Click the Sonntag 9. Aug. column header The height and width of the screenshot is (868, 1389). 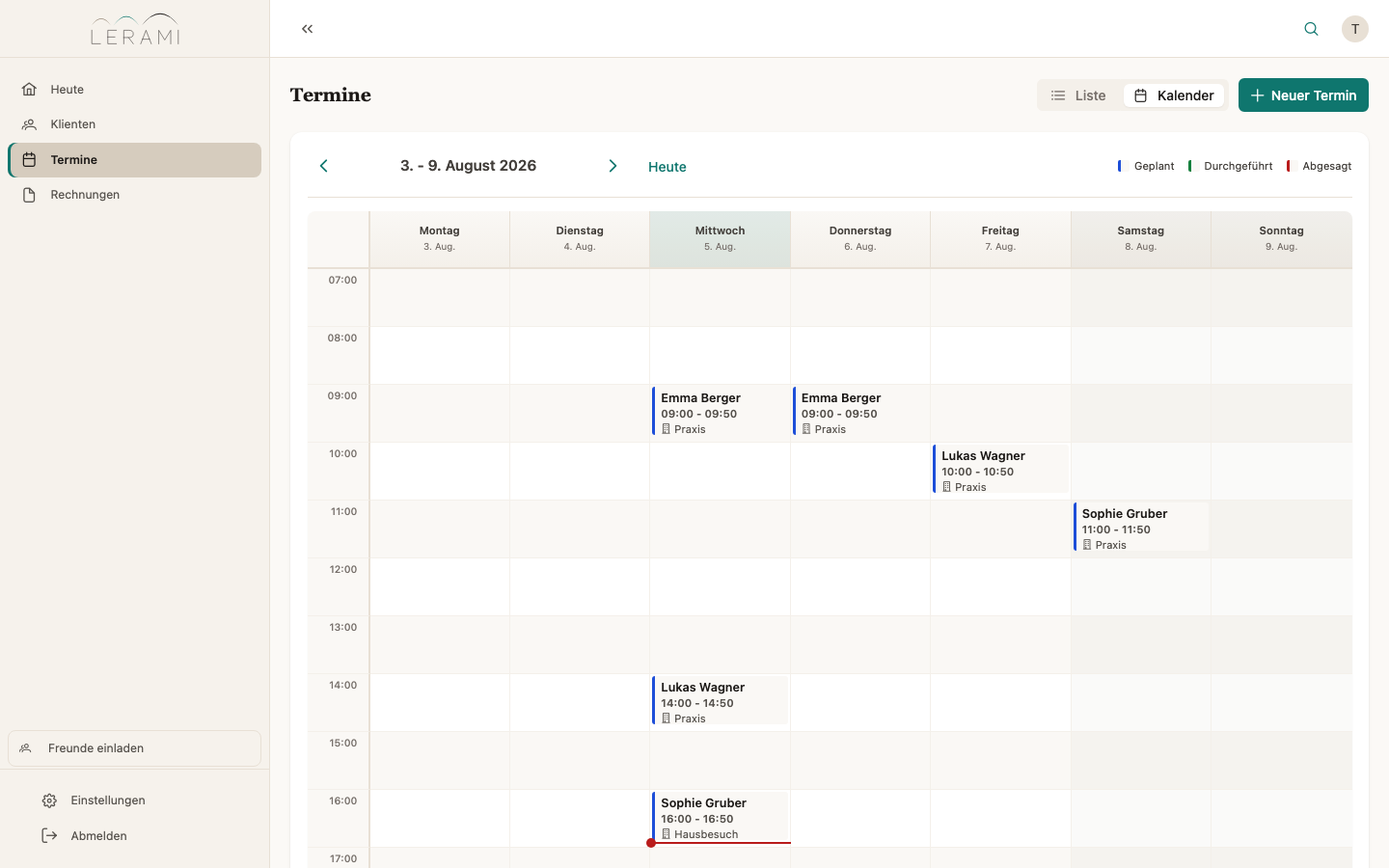click(x=1281, y=239)
